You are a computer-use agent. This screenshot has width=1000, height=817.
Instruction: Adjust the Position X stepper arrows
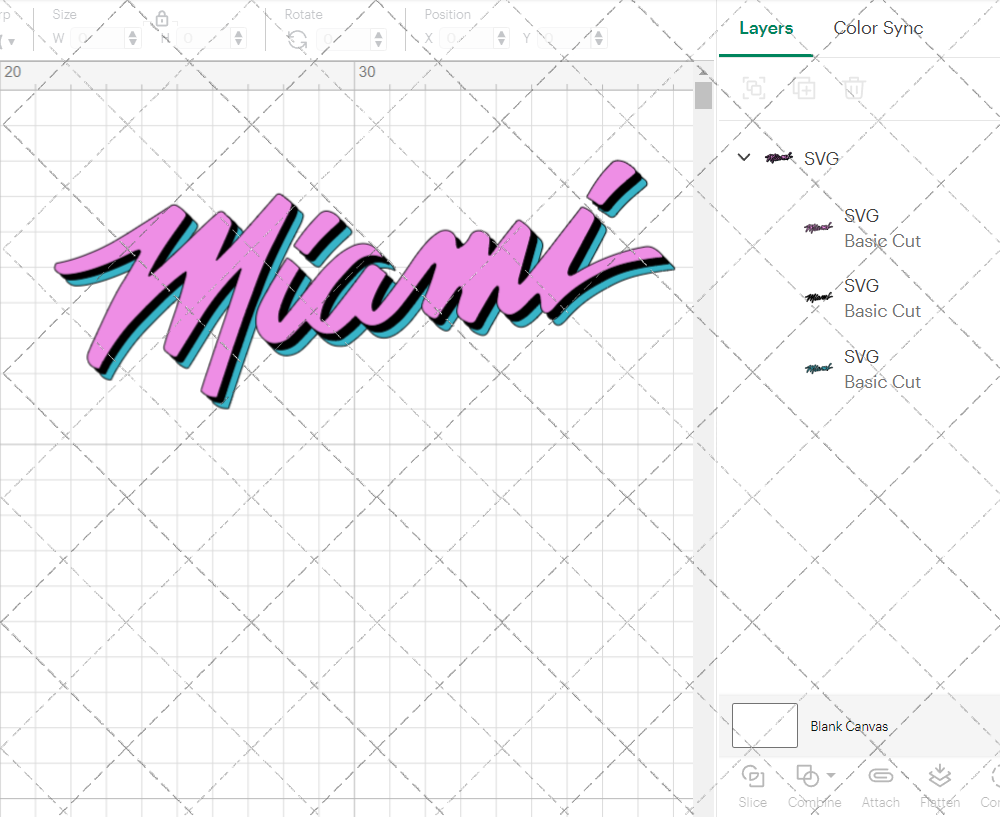point(502,38)
